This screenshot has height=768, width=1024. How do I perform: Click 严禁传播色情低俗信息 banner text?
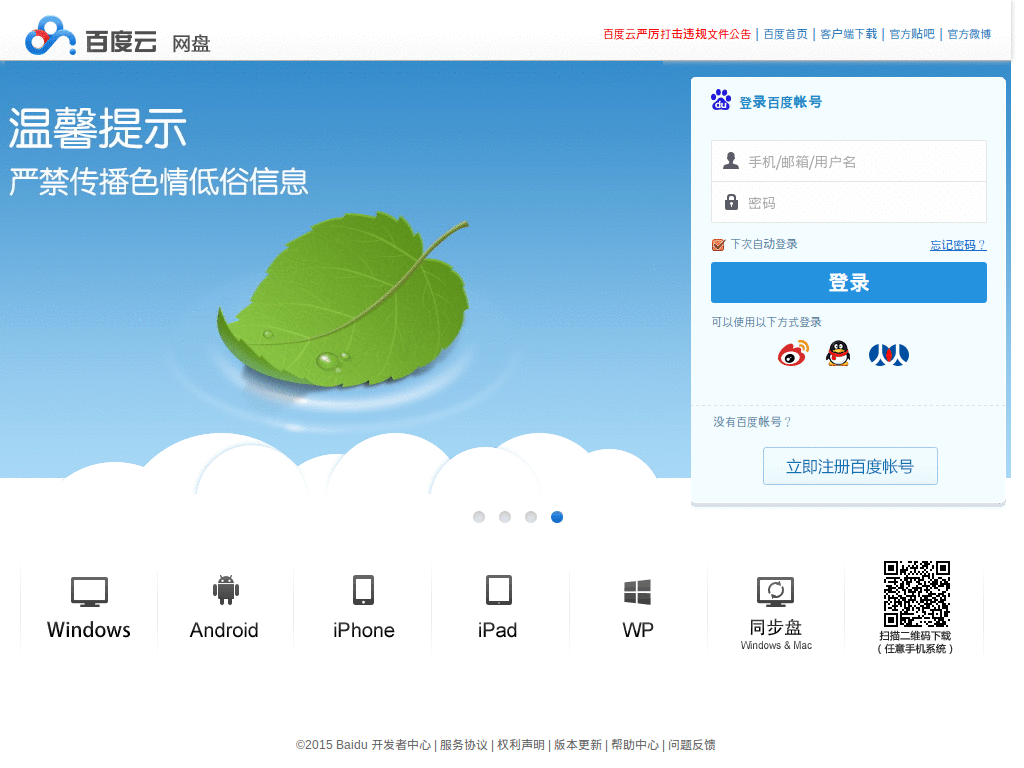(x=159, y=181)
